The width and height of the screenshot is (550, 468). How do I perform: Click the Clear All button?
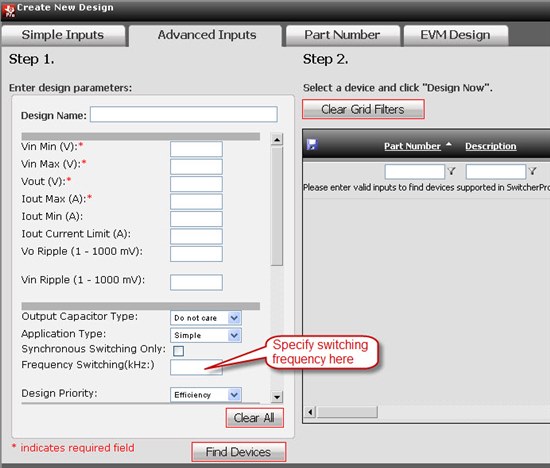tap(254, 418)
